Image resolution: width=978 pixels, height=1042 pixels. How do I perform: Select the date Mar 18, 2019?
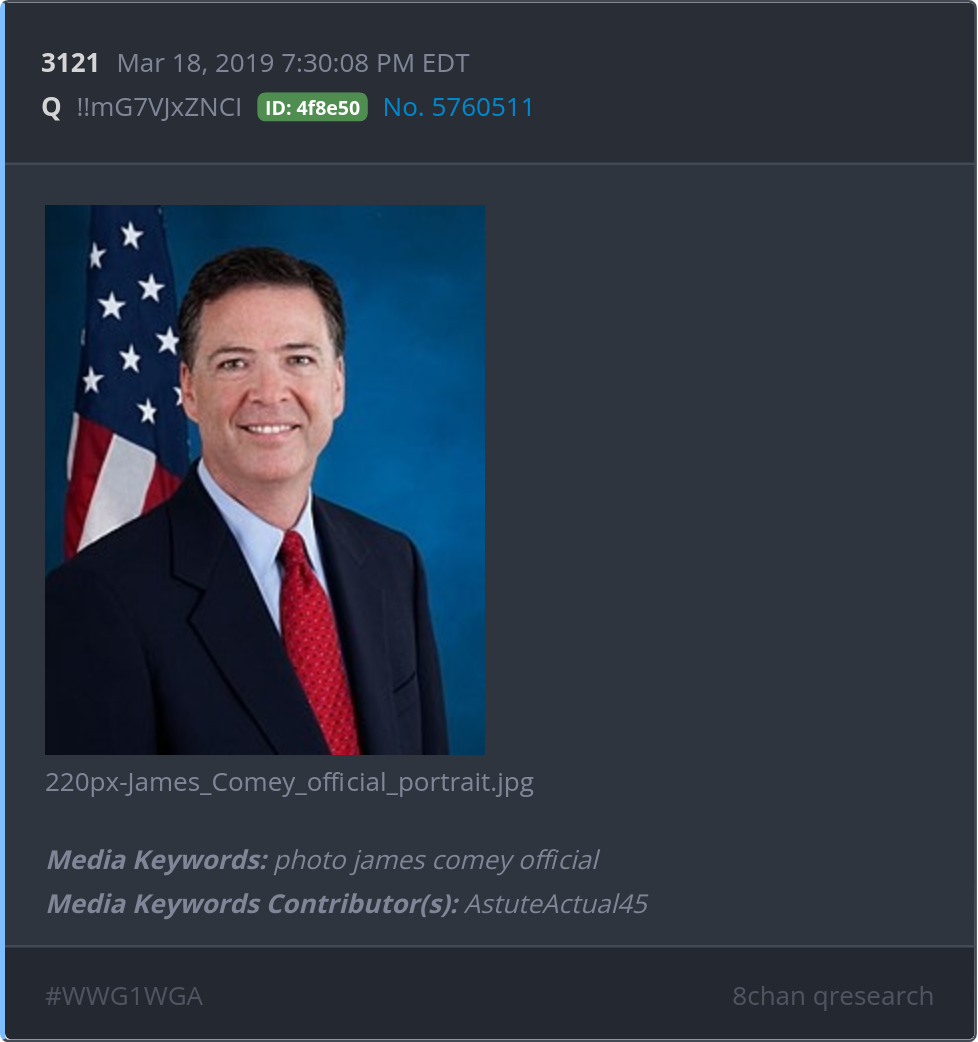click(196, 63)
